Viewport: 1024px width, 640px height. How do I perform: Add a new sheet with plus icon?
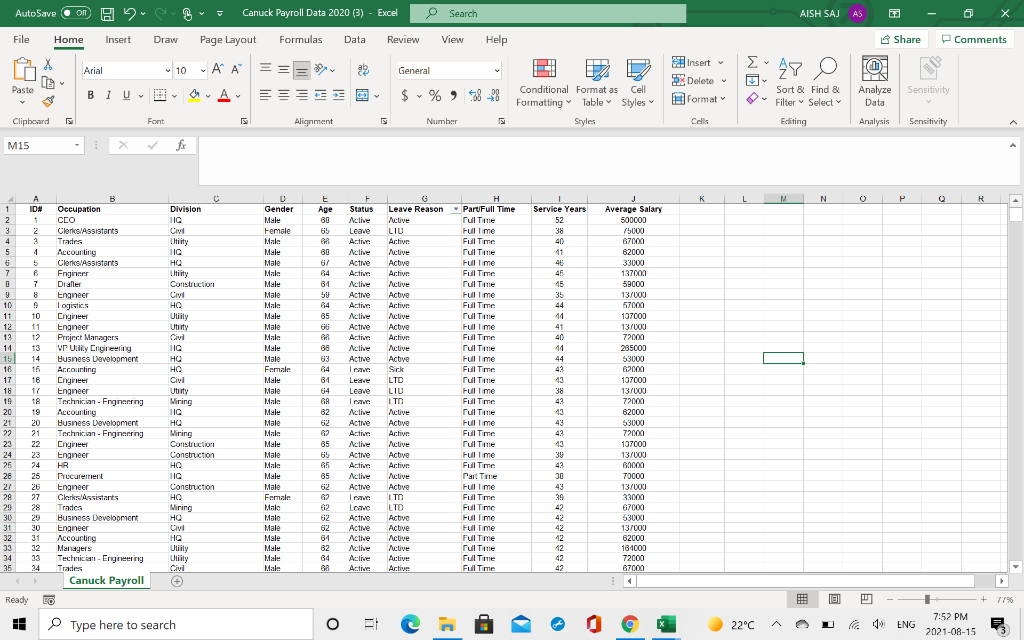[177, 581]
